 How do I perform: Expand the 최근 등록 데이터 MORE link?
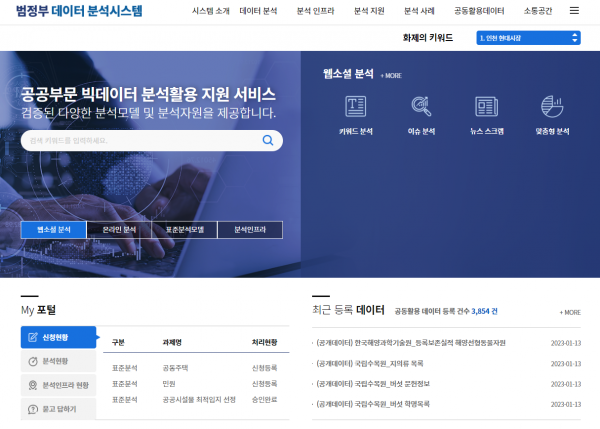pos(570,312)
